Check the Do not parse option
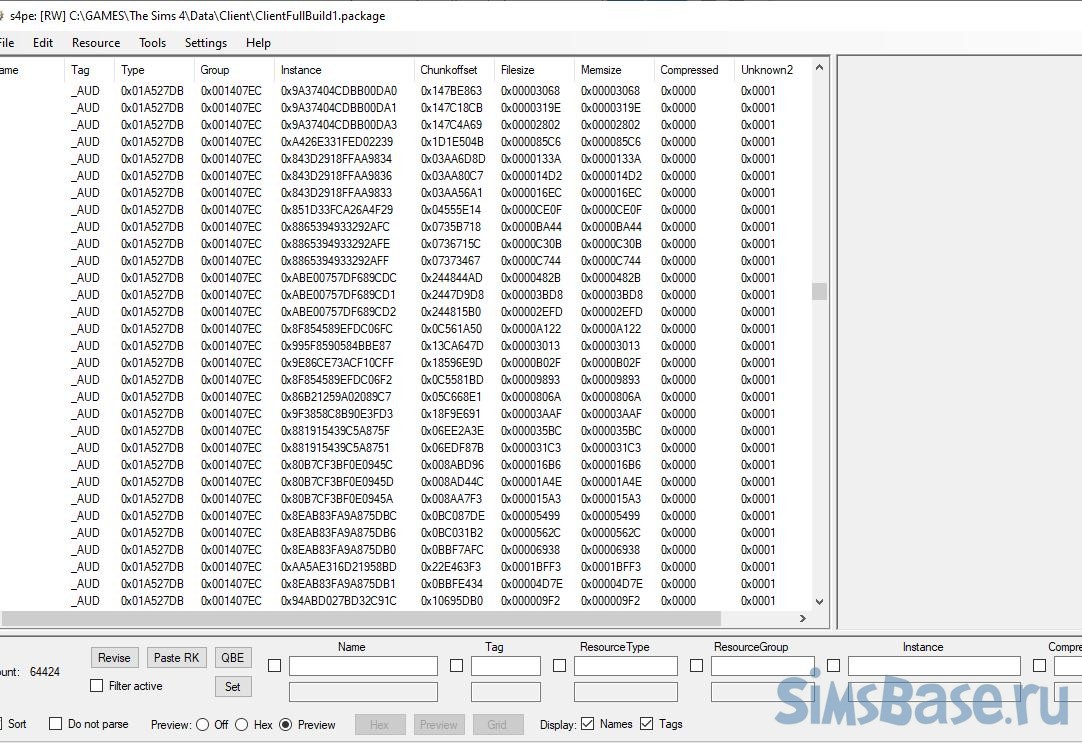 pos(56,724)
